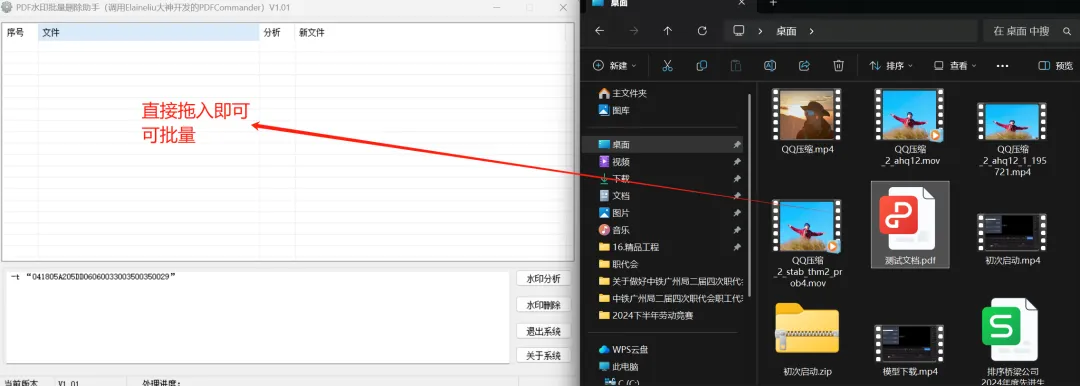Viewport: 1080px width, 386px height.
Task: Select the 模型下载.mp4 video file
Action: pyautogui.click(x=910, y=350)
